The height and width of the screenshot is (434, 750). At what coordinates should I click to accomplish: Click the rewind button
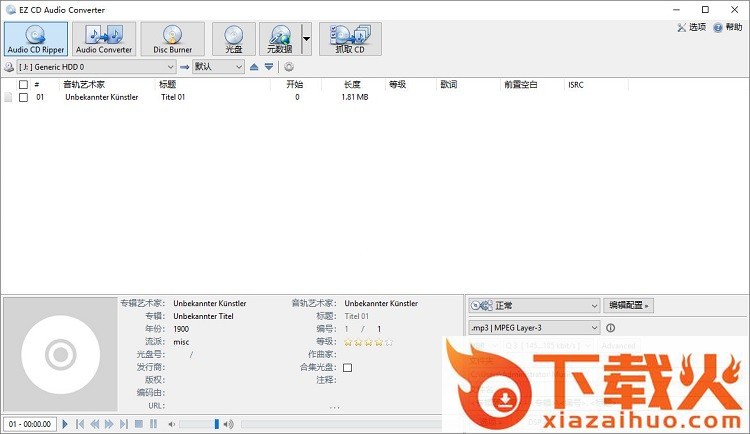pos(95,424)
